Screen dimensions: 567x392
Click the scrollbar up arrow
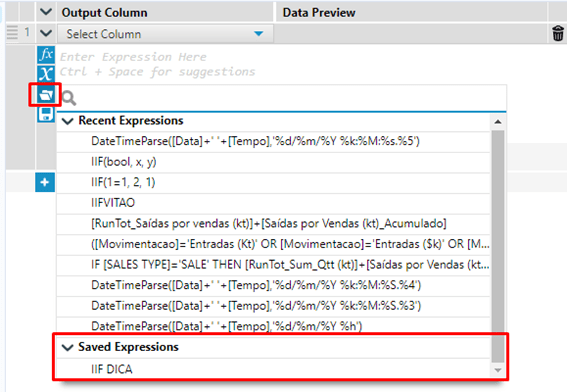(x=498, y=122)
